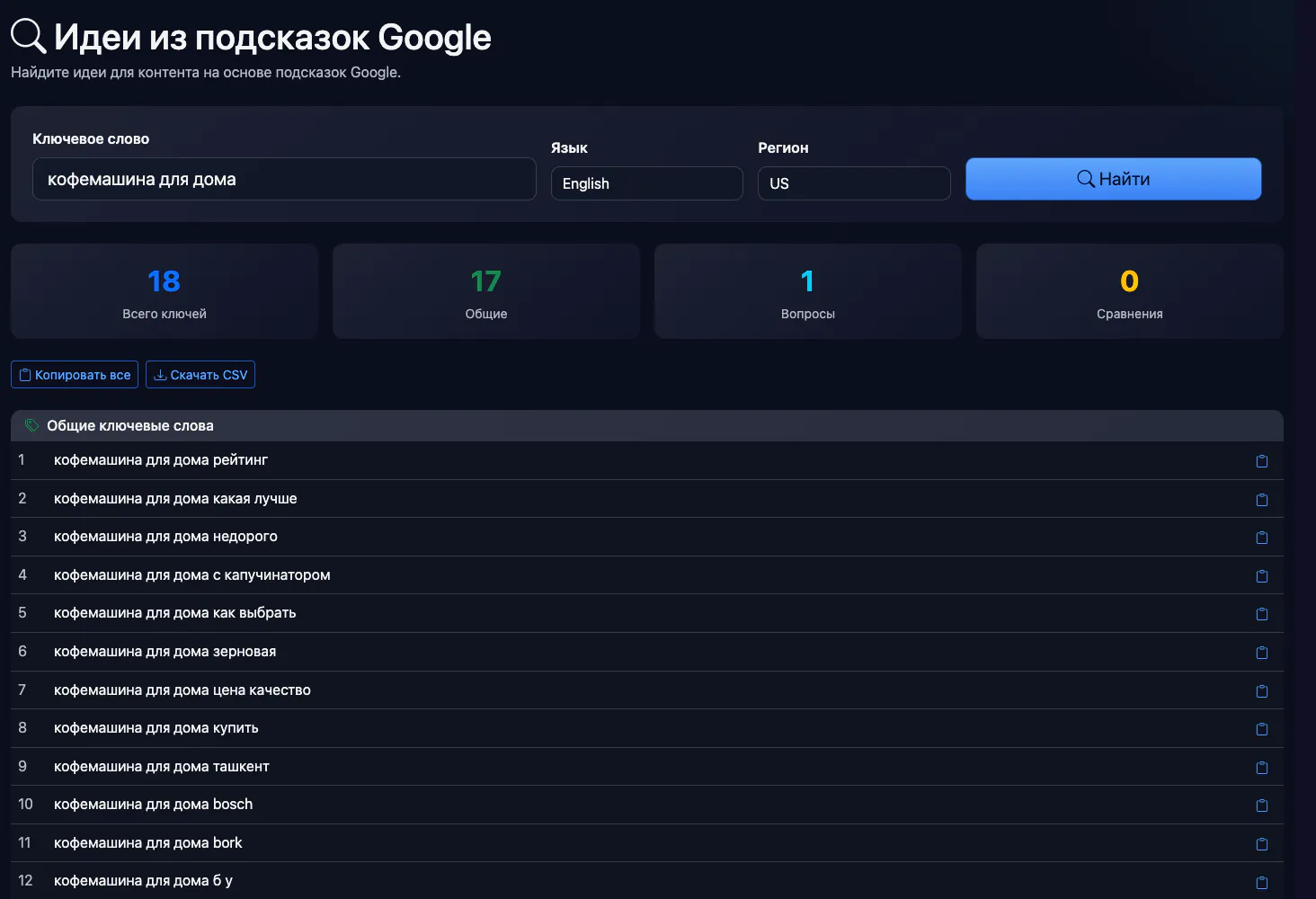The height and width of the screenshot is (899, 1316).
Task: Select keyword text "кофемашина для дома купить"
Action: coord(156,728)
